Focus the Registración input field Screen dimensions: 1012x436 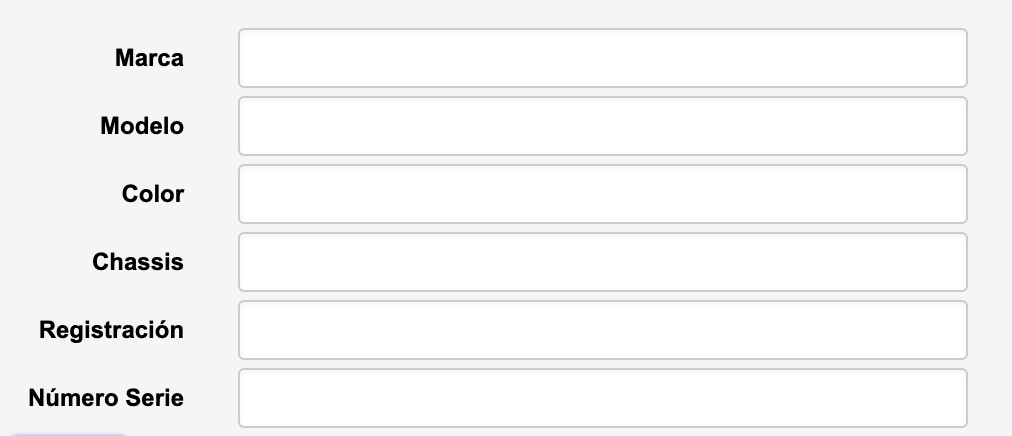602,330
